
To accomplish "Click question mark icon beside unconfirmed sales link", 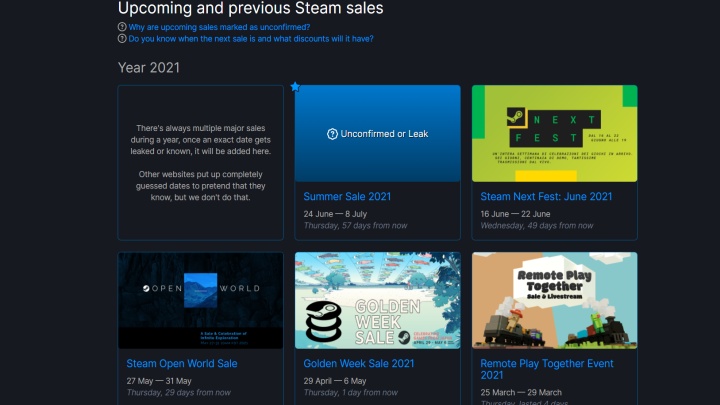I will tap(122, 27).
